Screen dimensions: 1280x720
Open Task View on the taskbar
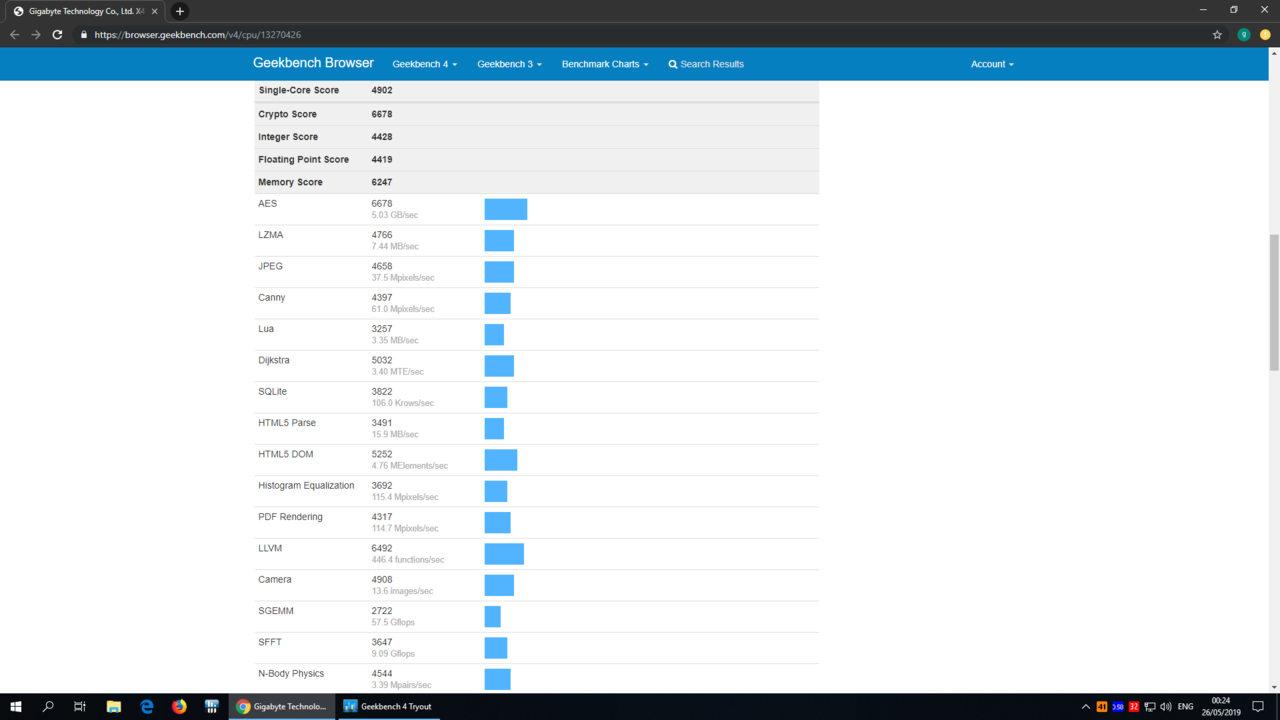[79, 706]
